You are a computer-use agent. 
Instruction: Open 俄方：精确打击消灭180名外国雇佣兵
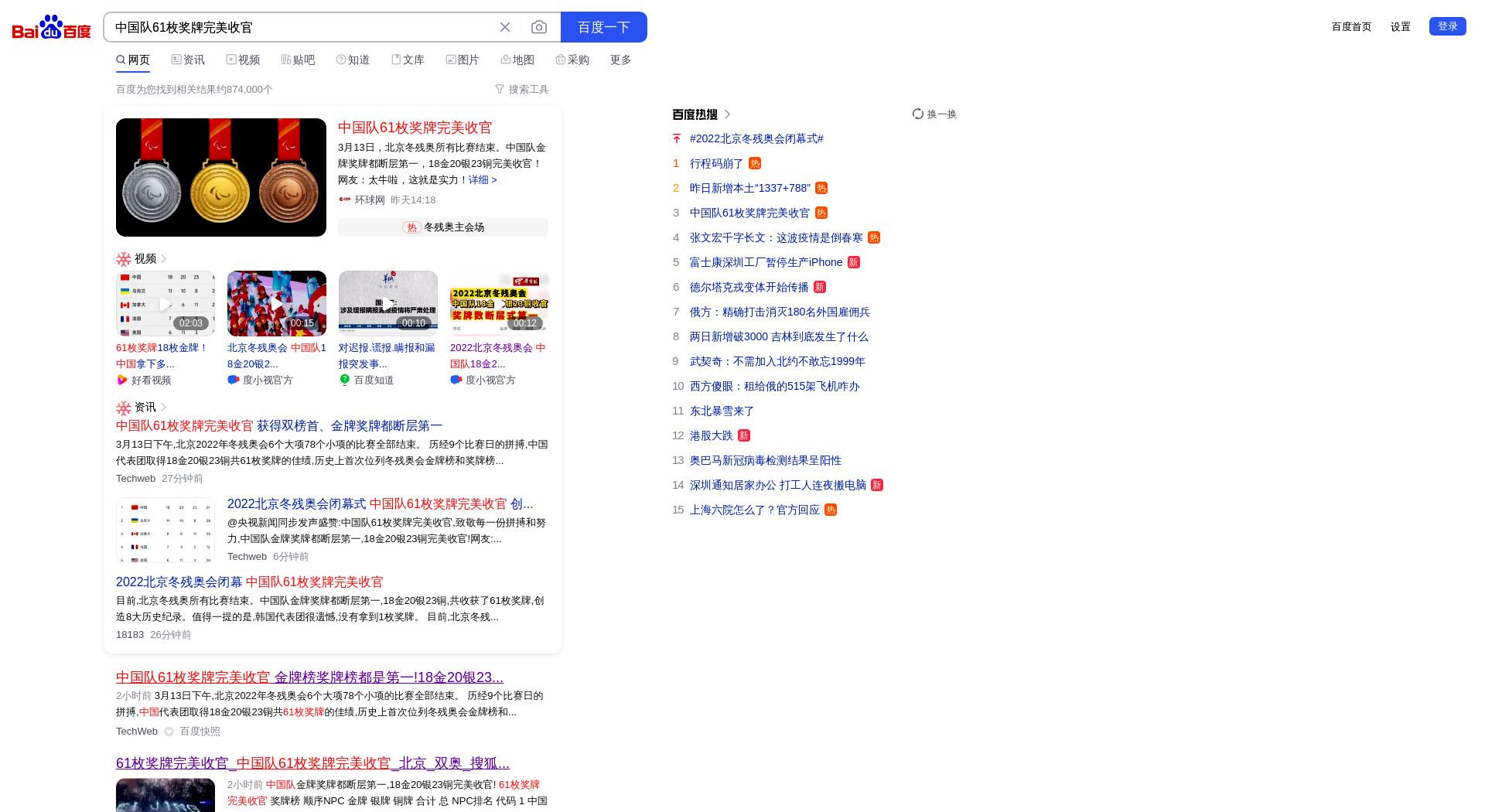[x=780, y=312]
